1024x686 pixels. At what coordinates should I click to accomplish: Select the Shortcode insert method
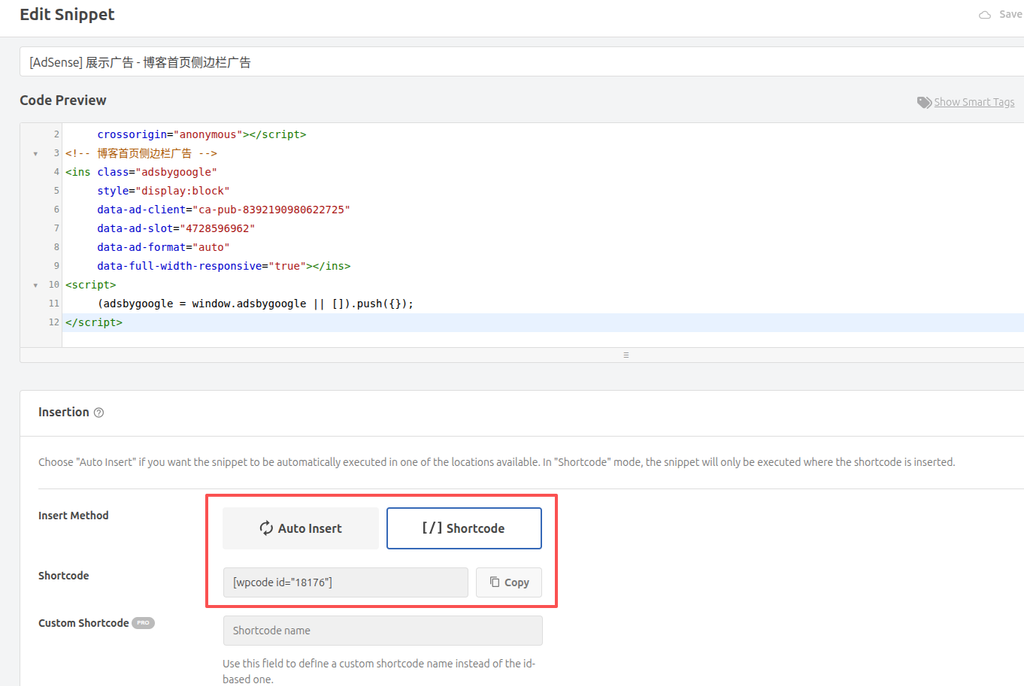tap(464, 528)
